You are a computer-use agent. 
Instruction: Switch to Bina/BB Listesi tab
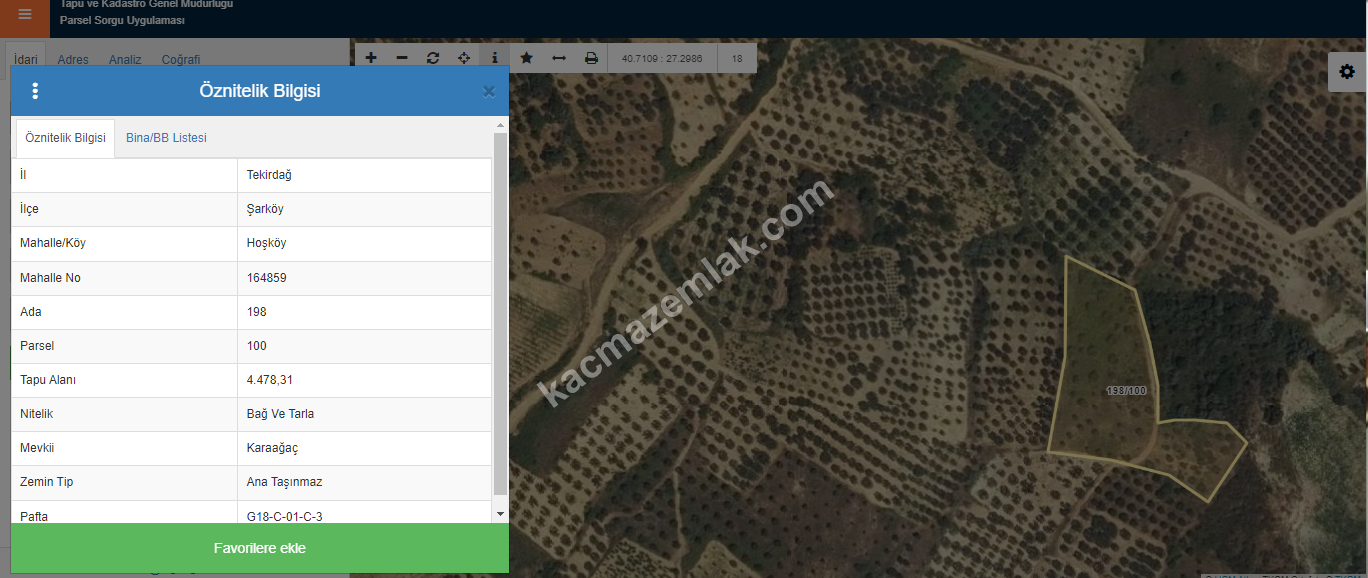(x=166, y=138)
